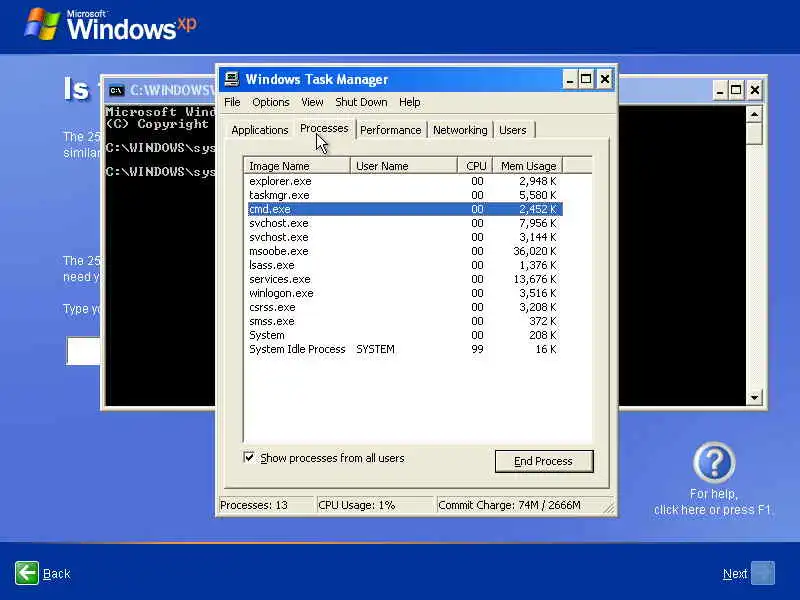This screenshot has height=600, width=800.
Task: Click the command prompt scroll up arrow
Action: (x=754, y=114)
